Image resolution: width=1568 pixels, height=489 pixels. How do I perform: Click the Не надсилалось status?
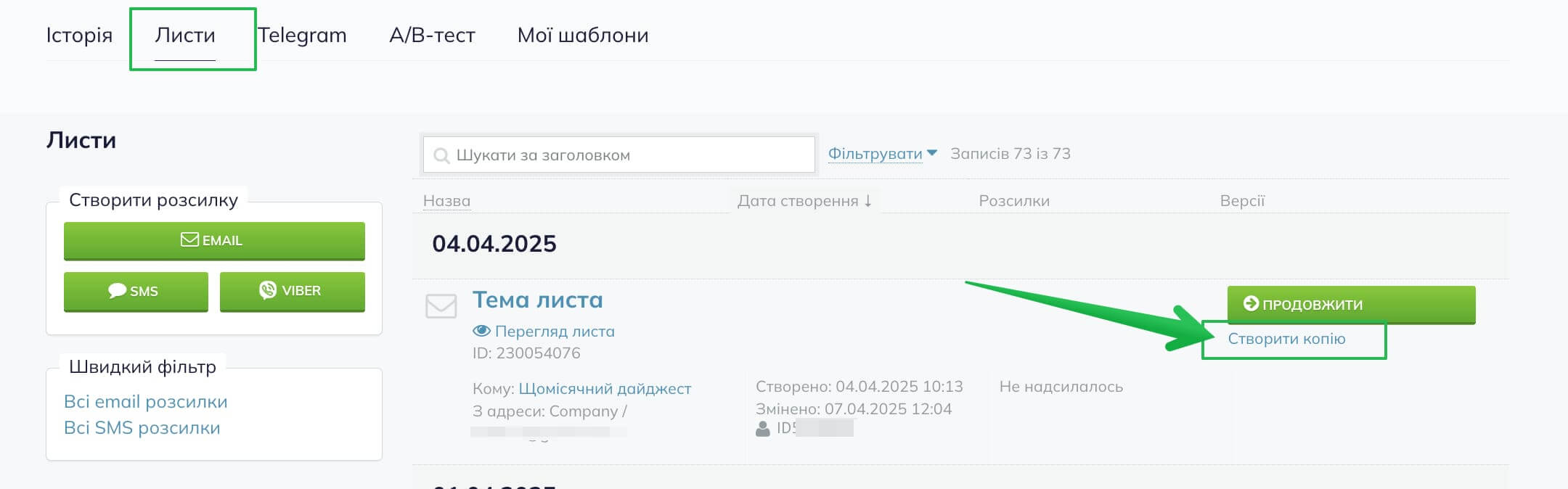pos(1061,387)
